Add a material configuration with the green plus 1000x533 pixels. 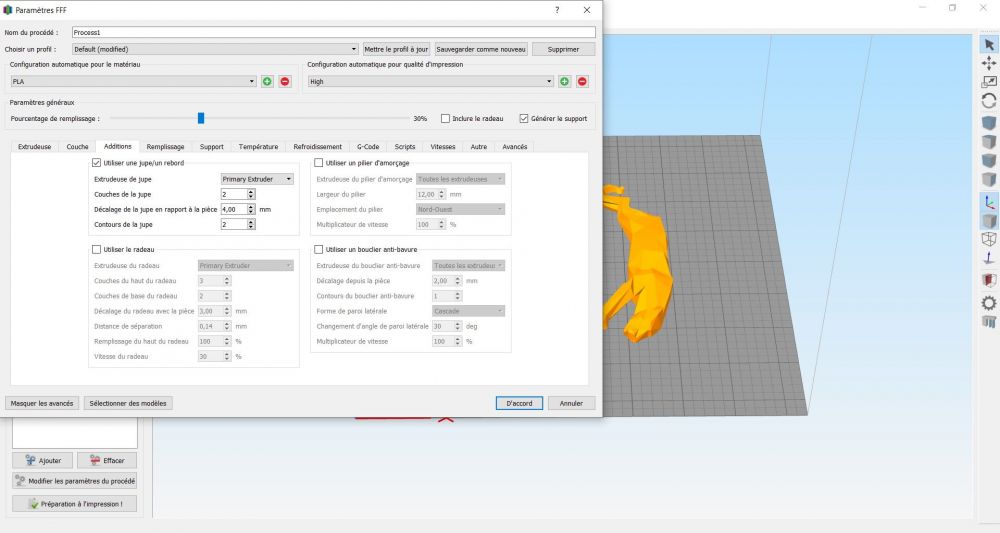(x=267, y=82)
